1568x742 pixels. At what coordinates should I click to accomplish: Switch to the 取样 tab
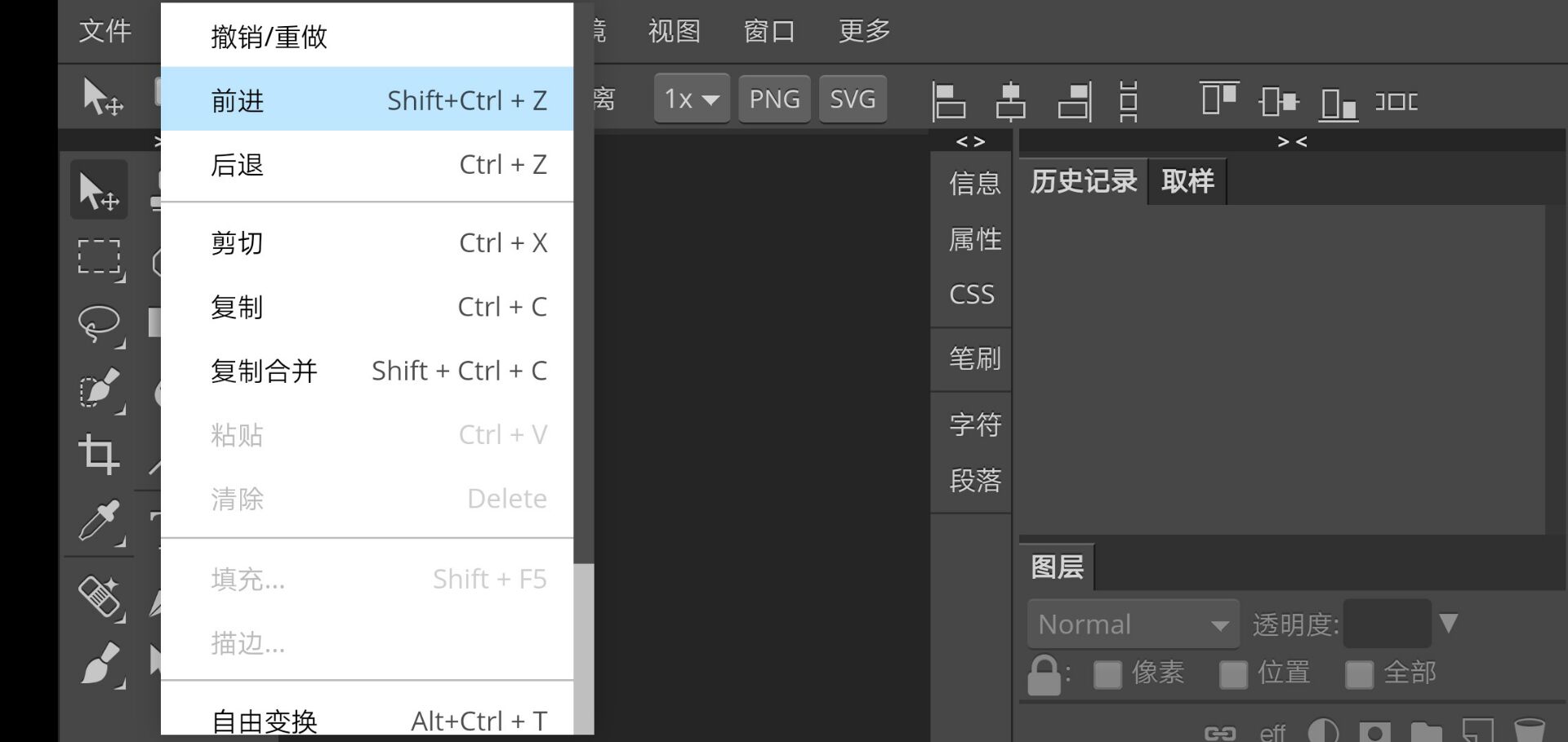click(x=1187, y=180)
